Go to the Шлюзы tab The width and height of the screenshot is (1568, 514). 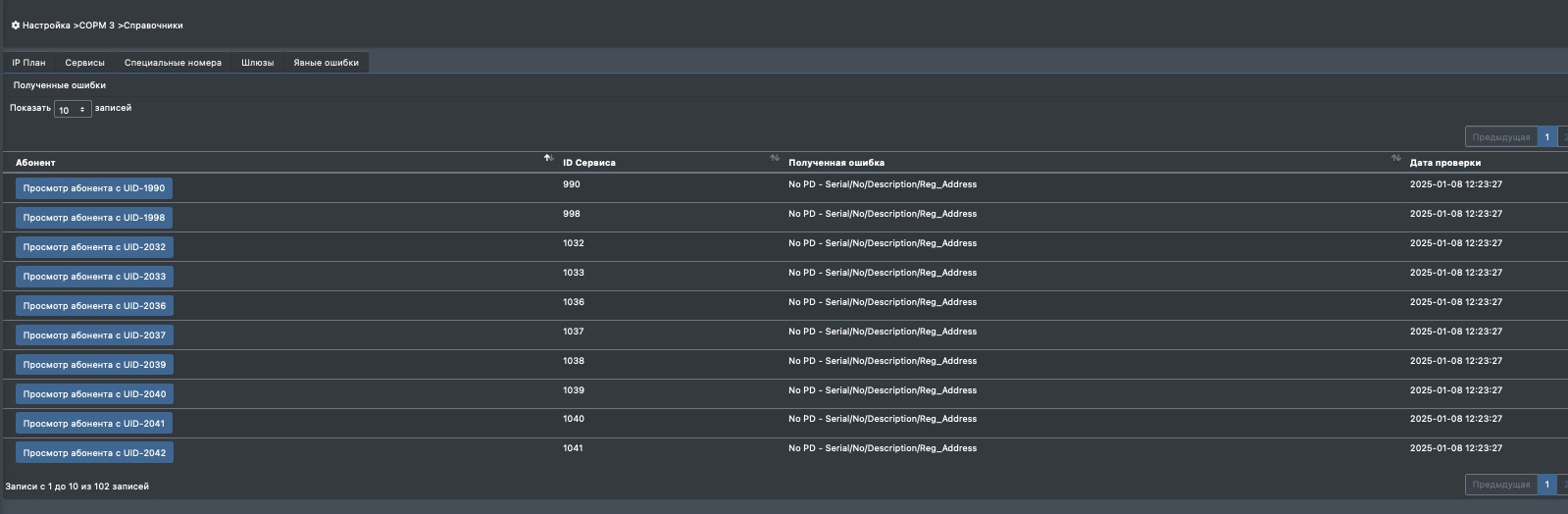[x=257, y=63]
